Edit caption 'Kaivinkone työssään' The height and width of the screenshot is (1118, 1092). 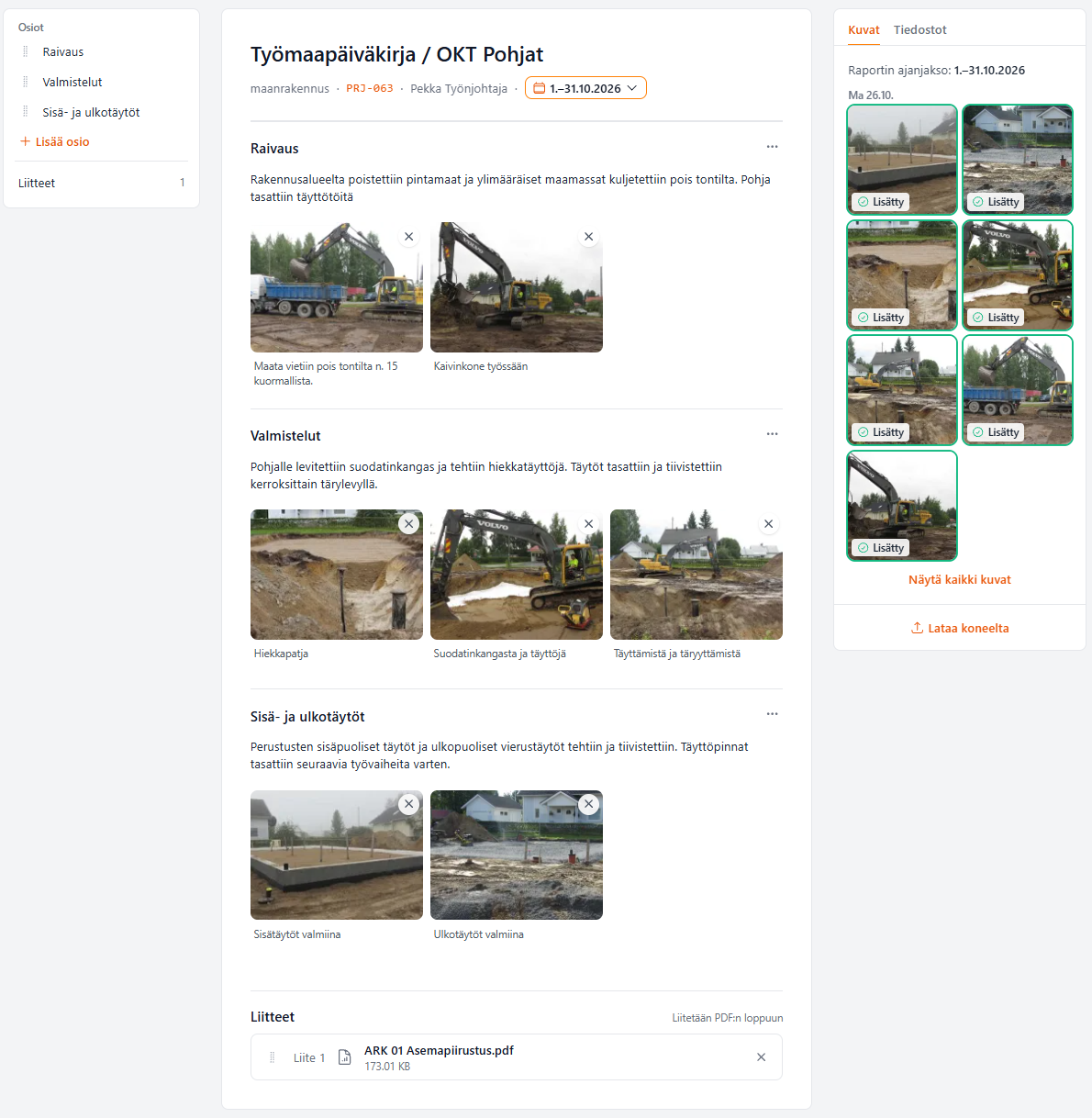click(481, 366)
